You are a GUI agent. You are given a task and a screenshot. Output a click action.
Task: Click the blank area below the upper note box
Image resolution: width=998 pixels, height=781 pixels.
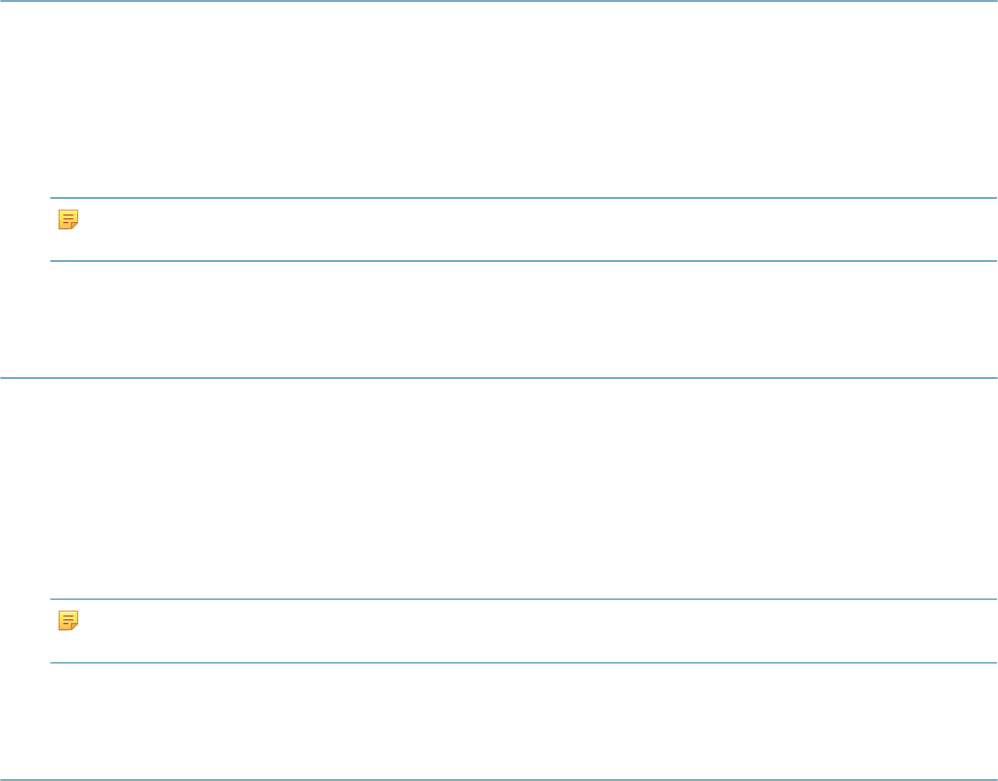click(499, 318)
